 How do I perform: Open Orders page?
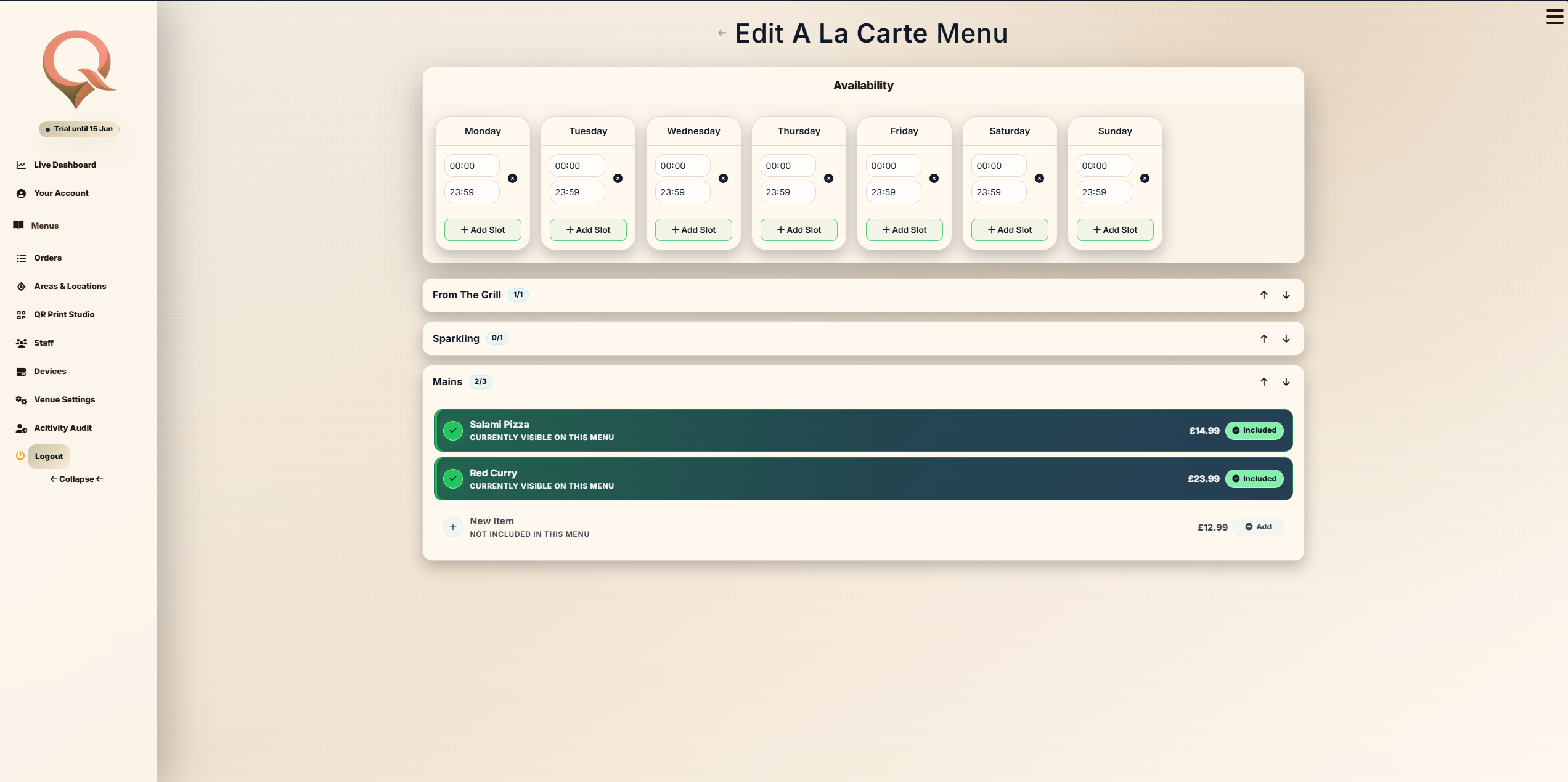tap(47, 258)
